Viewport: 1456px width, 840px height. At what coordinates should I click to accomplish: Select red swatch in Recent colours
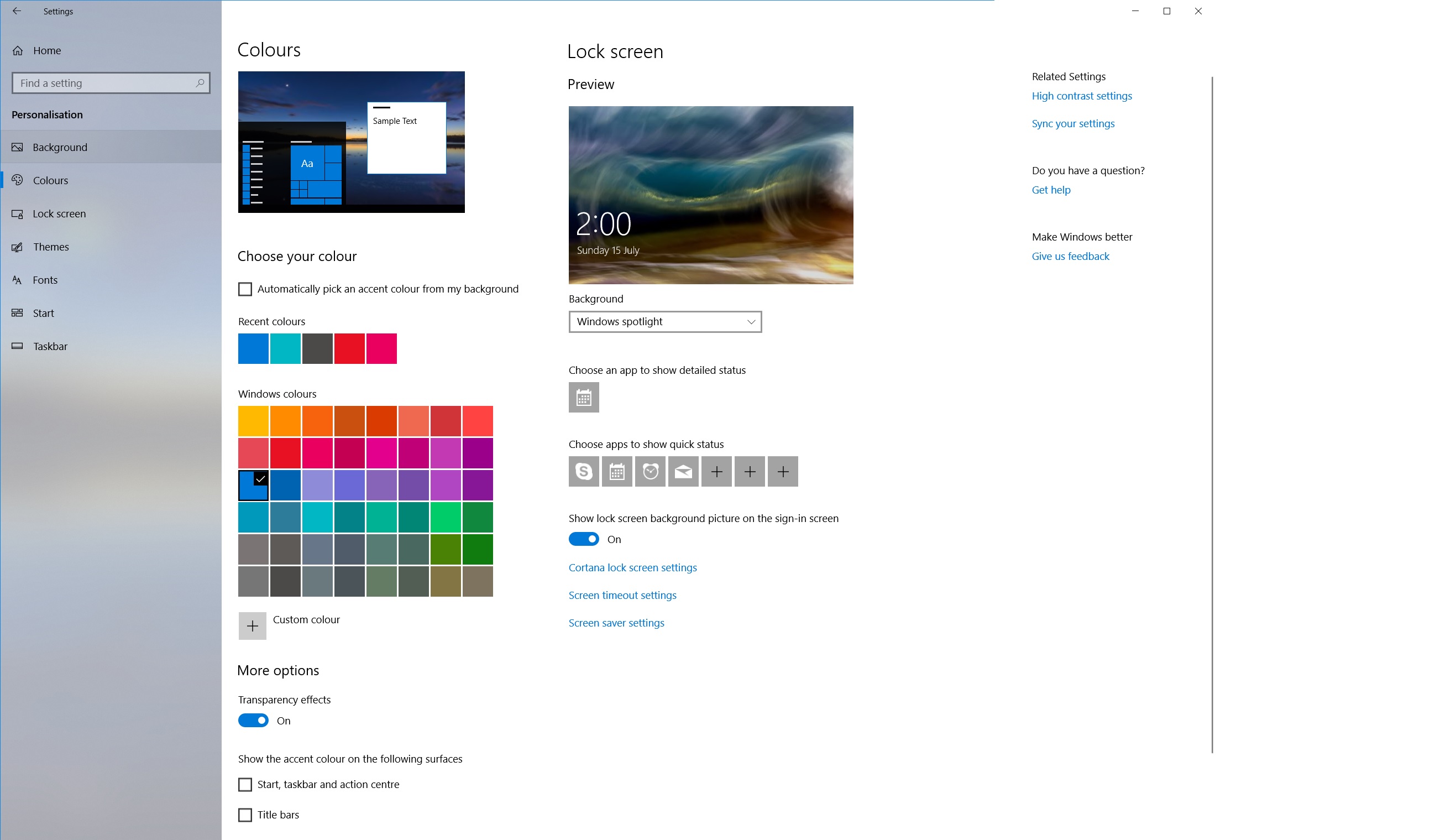(349, 348)
